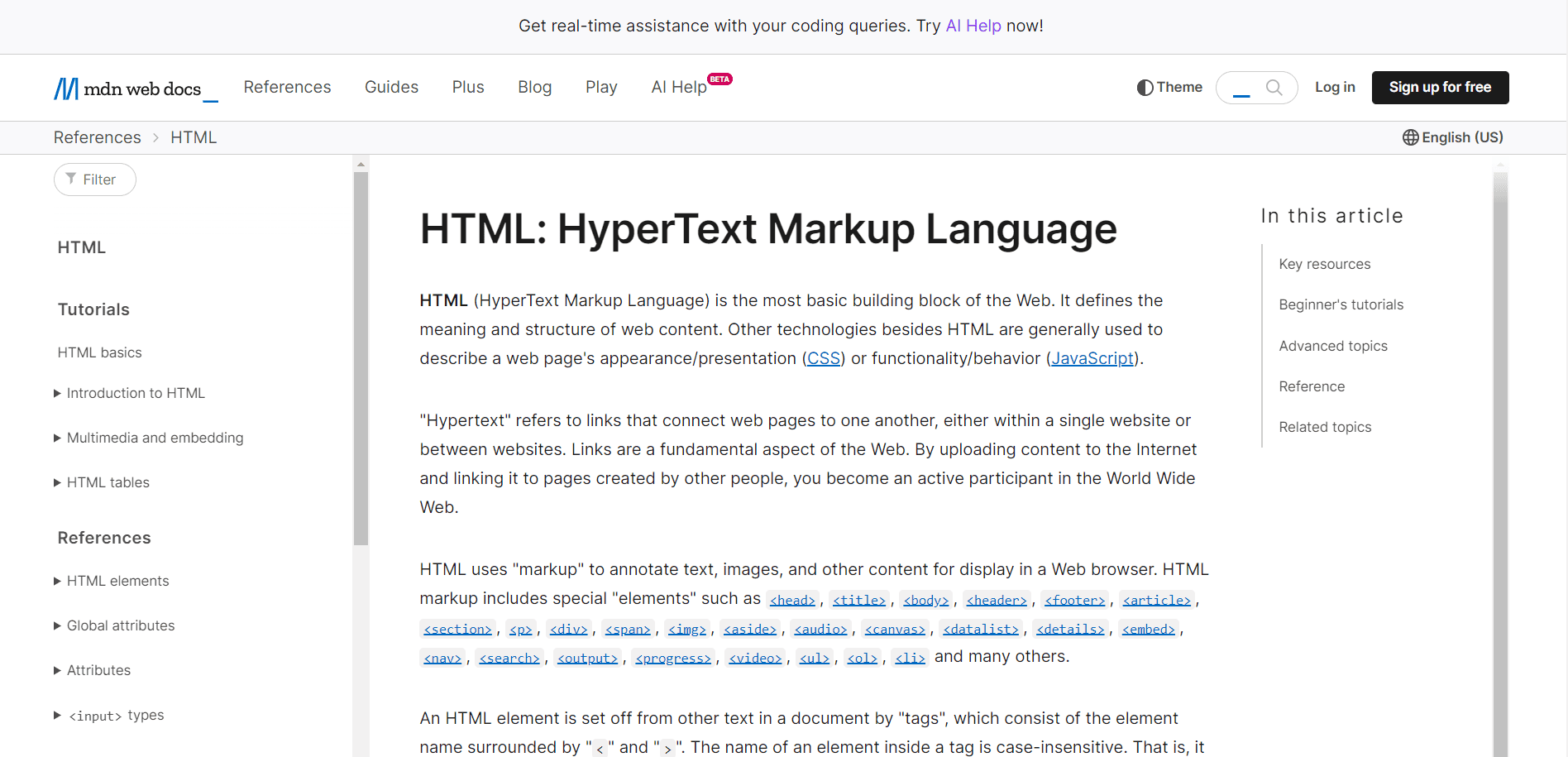
Task: Click the globe language icon
Action: pyautogui.click(x=1410, y=137)
